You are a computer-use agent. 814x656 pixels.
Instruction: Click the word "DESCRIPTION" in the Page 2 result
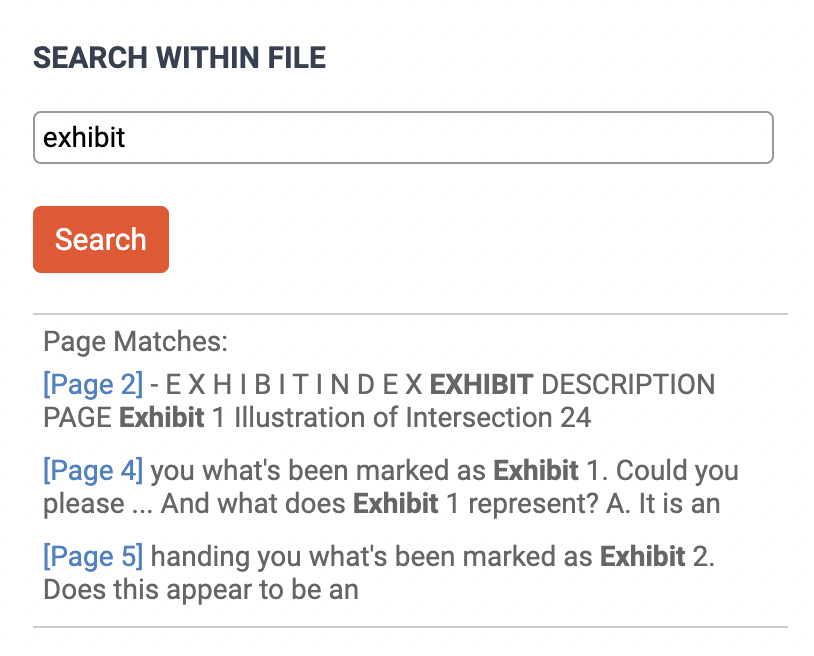click(628, 384)
